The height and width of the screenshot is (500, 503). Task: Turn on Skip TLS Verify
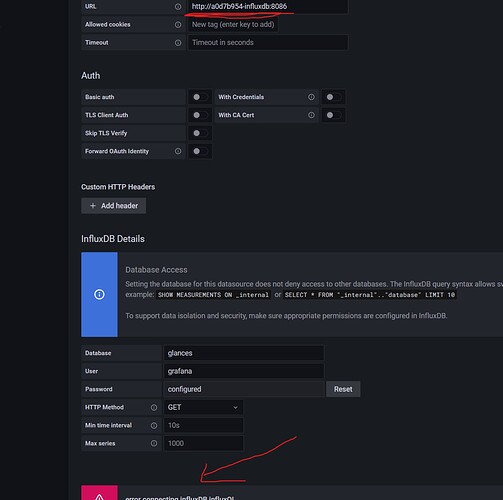click(200, 133)
